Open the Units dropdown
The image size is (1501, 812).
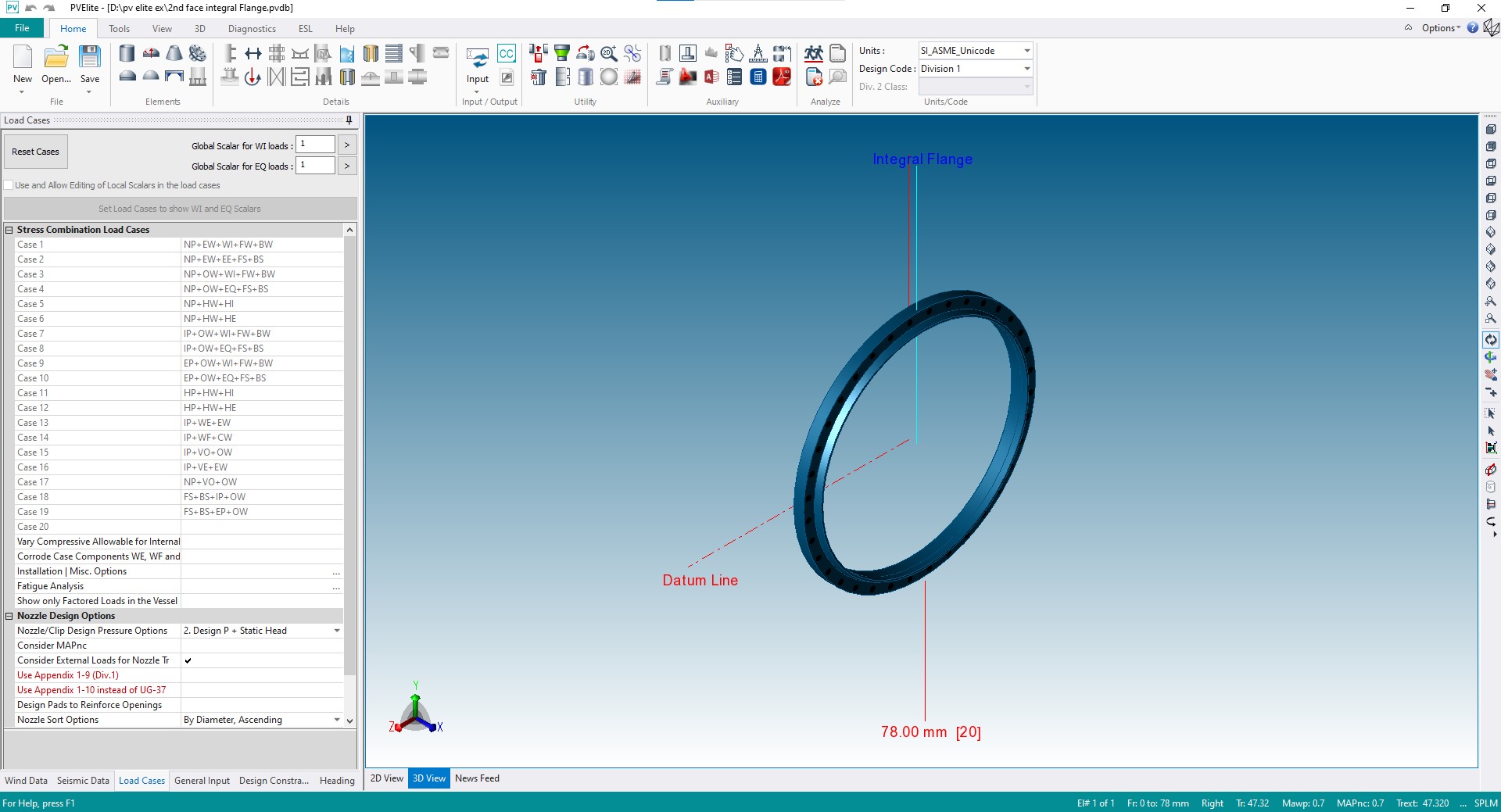tap(1026, 51)
